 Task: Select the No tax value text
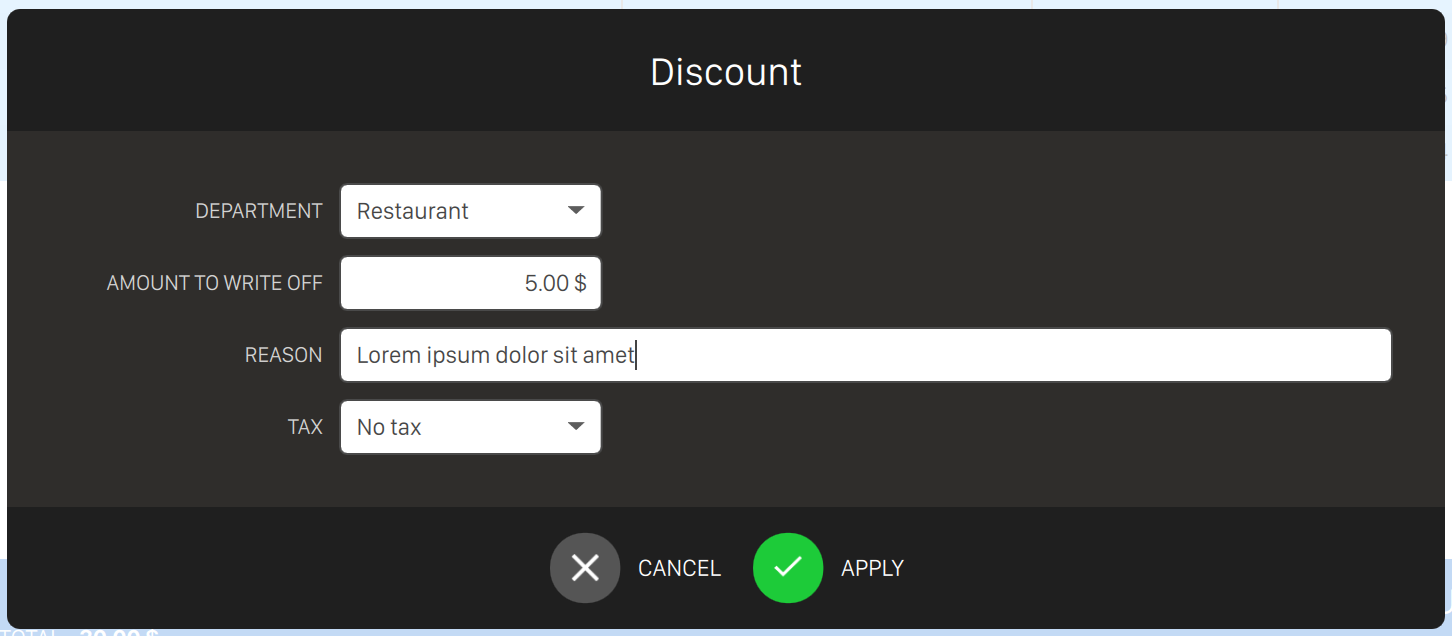tap(389, 427)
